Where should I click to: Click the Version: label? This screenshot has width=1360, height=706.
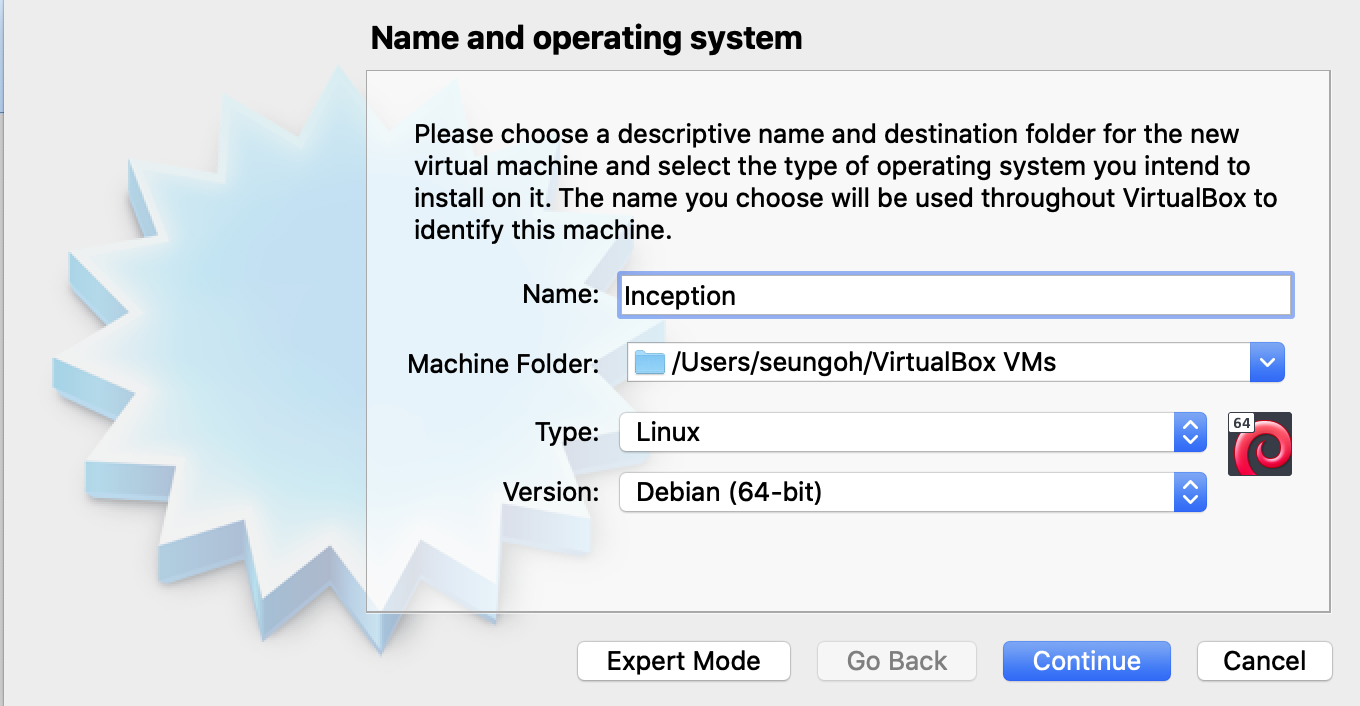551,491
